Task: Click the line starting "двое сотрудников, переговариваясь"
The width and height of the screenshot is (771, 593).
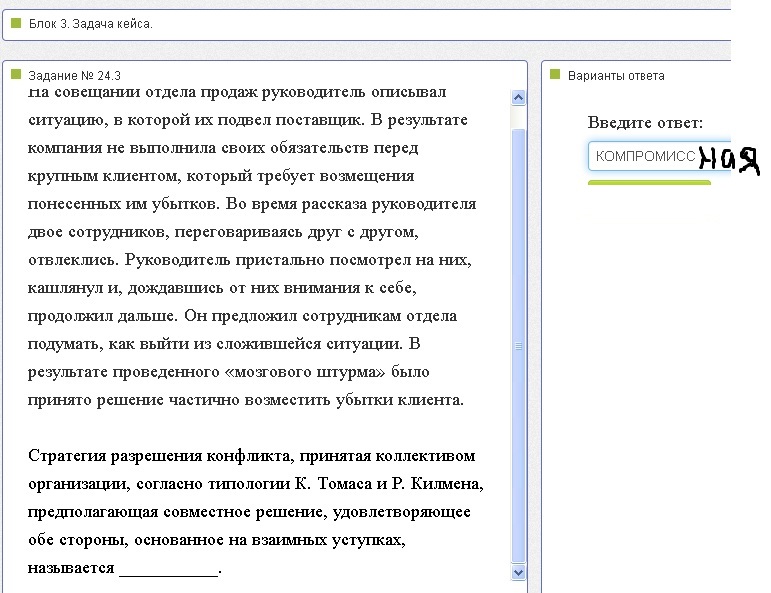Action: 223,232
